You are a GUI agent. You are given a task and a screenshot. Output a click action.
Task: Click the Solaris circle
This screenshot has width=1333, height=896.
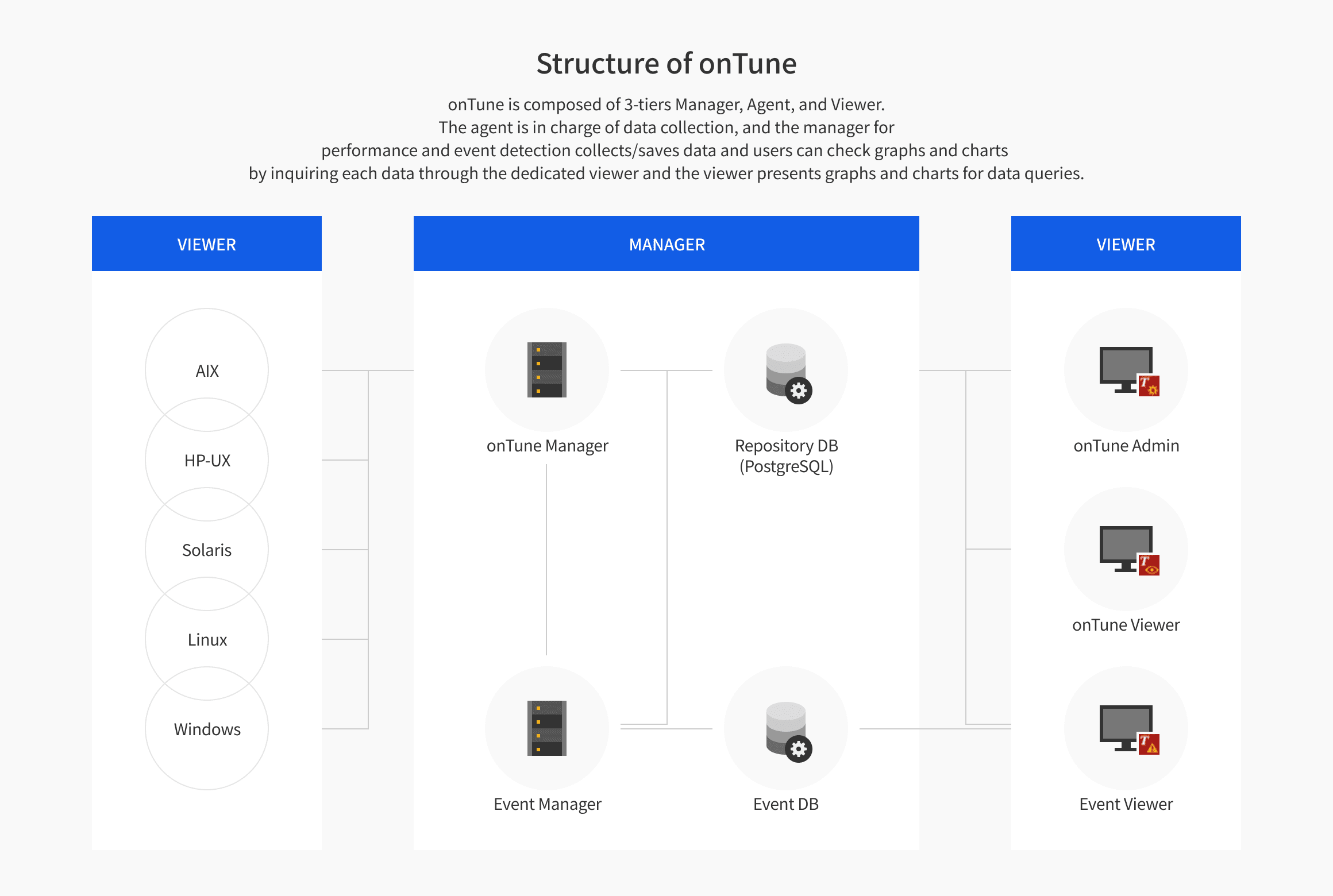pyautogui.click(x=207, y=550)
